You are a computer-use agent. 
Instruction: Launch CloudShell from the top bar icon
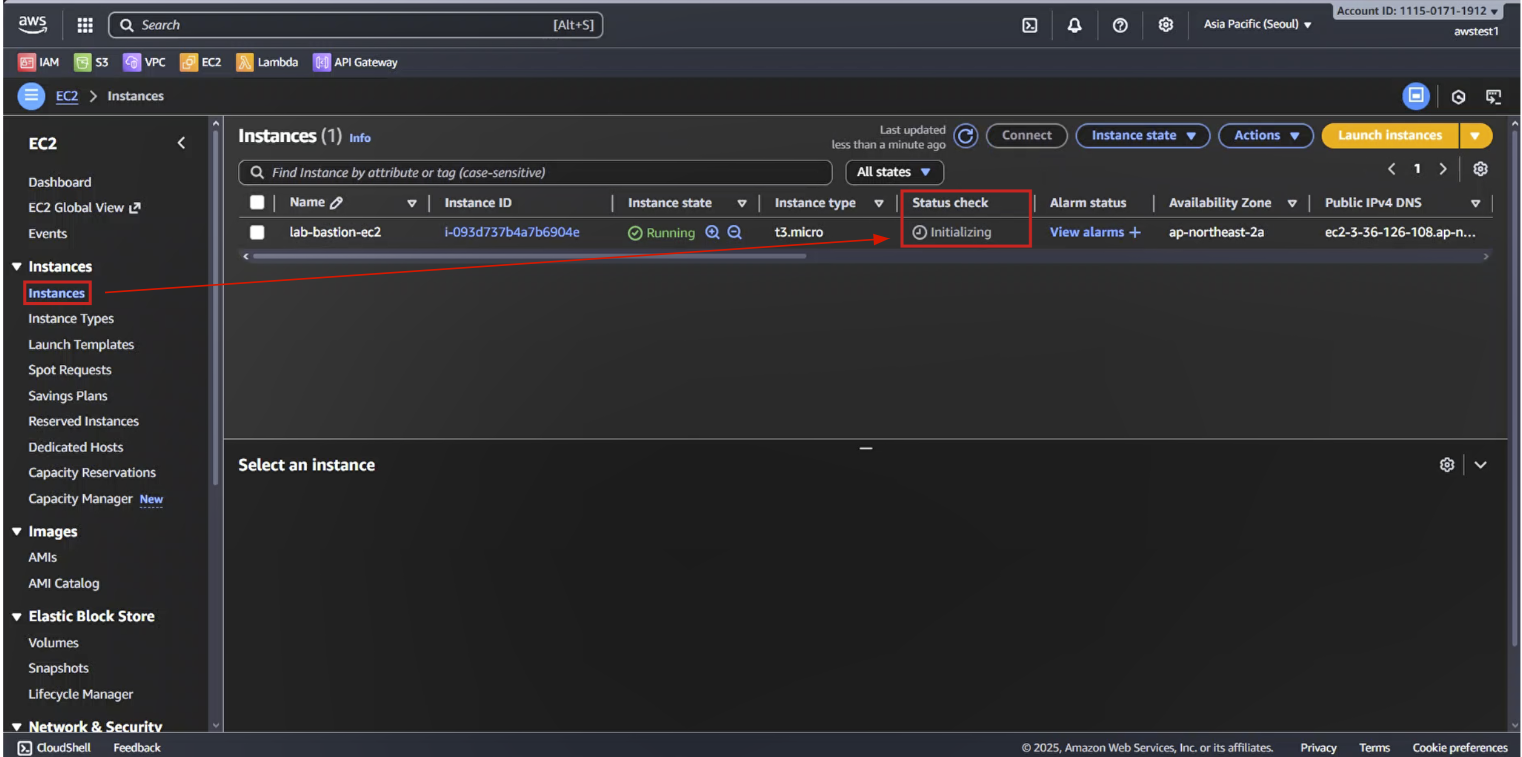tap(1029, 25)
